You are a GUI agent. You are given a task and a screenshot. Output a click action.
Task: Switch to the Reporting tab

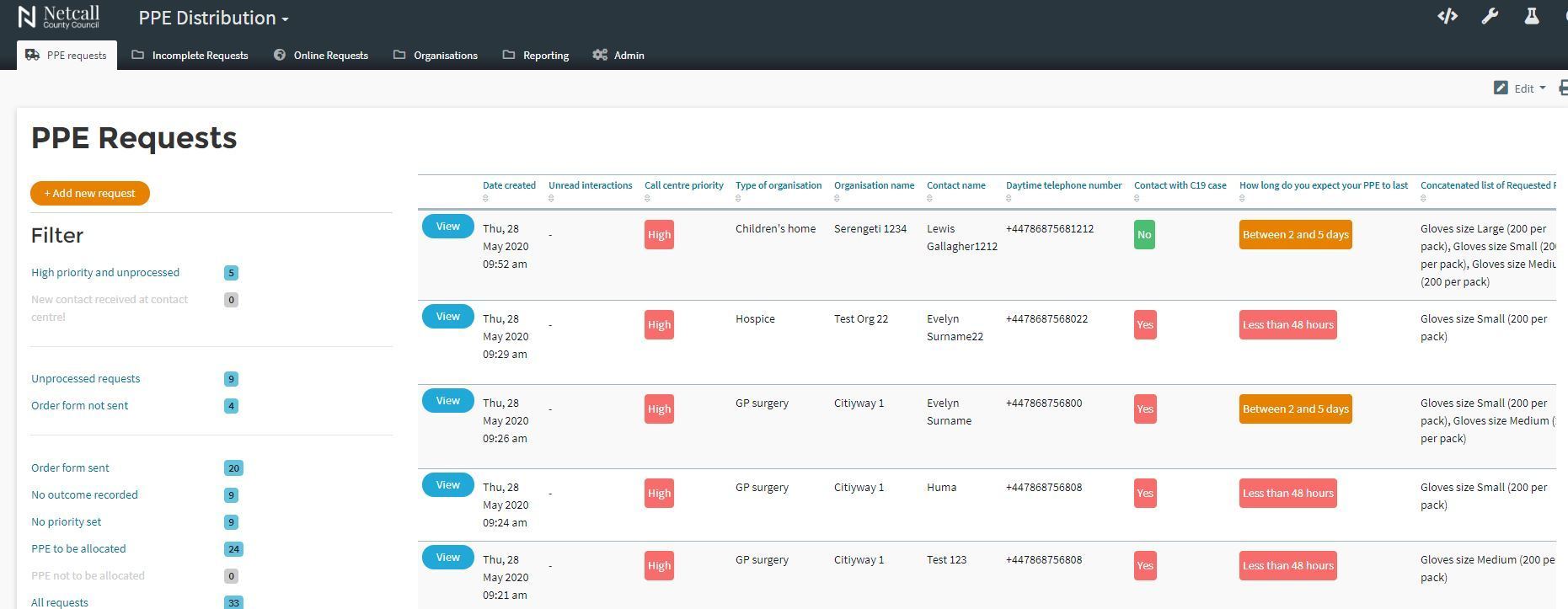click(536, 56)
